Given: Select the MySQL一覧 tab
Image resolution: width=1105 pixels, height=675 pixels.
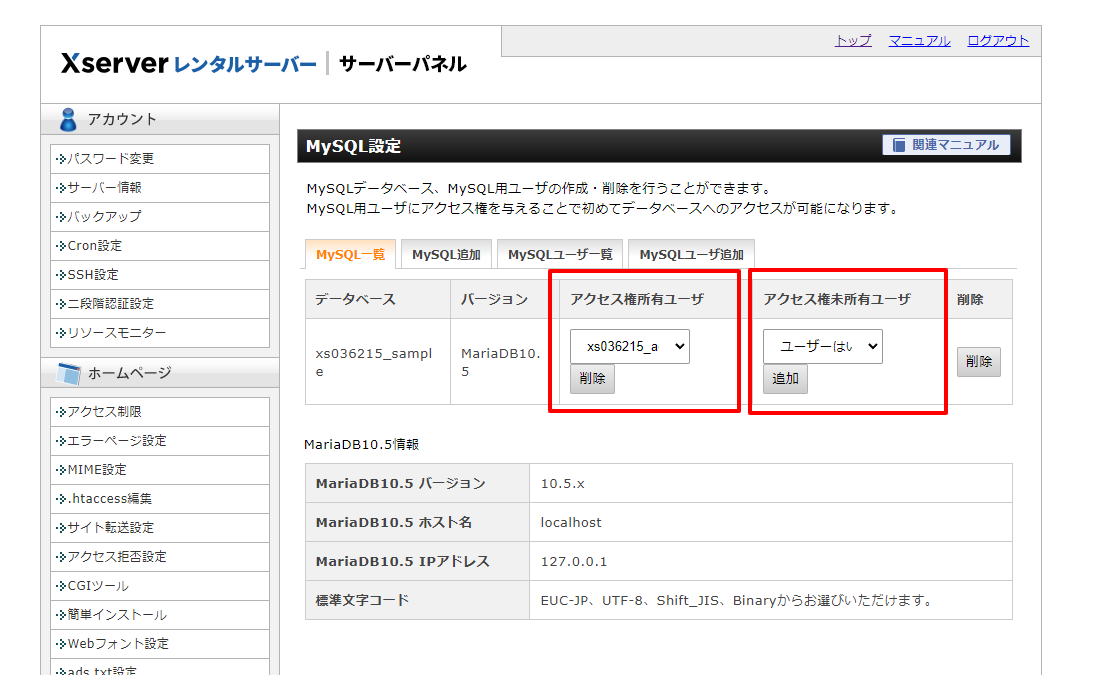Looking at the screenshot, I should tap(350, 253).
